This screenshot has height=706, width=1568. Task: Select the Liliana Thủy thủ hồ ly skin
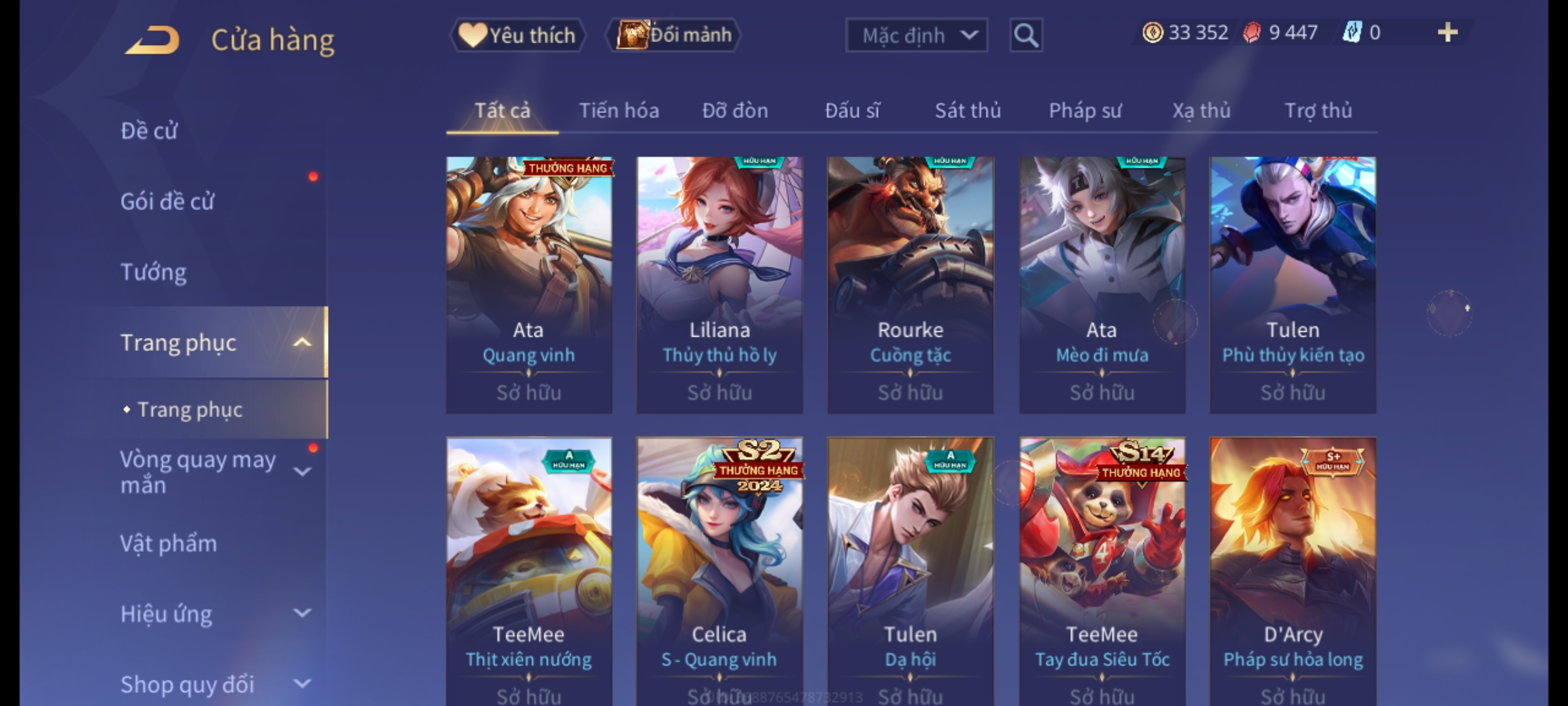719,285
